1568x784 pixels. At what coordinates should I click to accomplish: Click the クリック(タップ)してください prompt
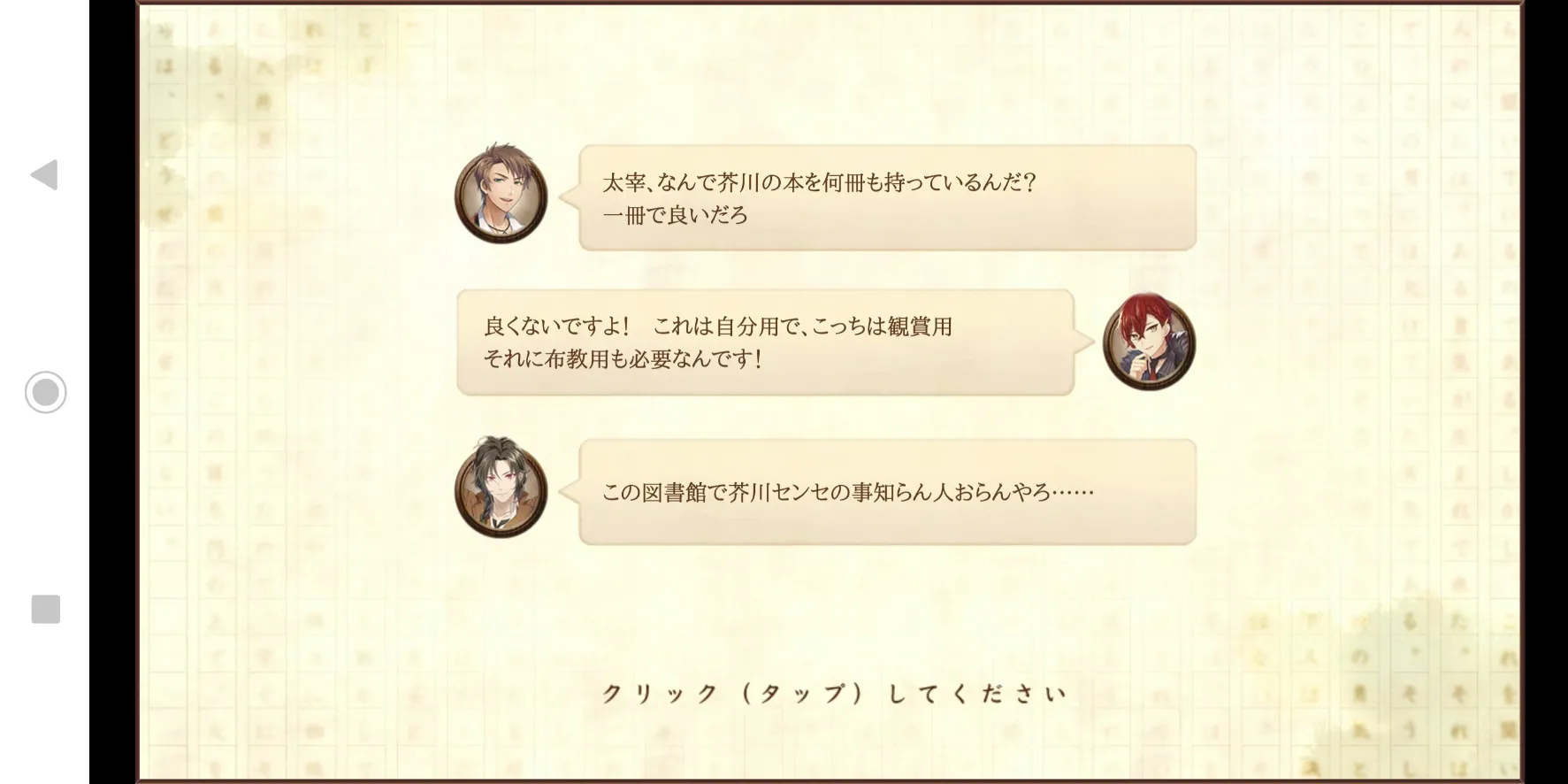[834, 694]
